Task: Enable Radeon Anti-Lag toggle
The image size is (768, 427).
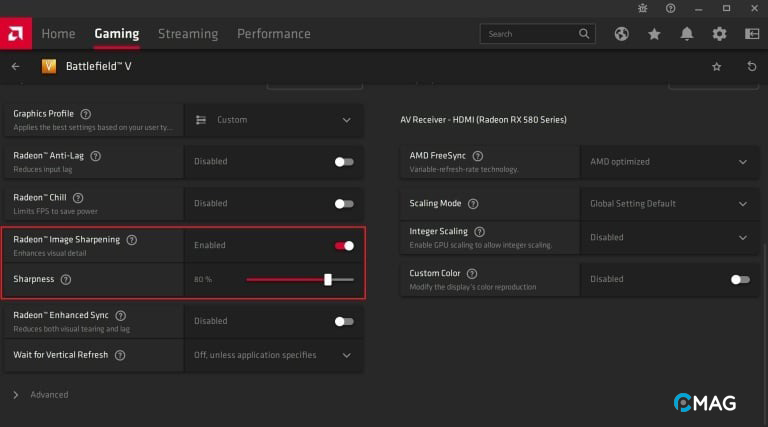Action: click(344, 162)
